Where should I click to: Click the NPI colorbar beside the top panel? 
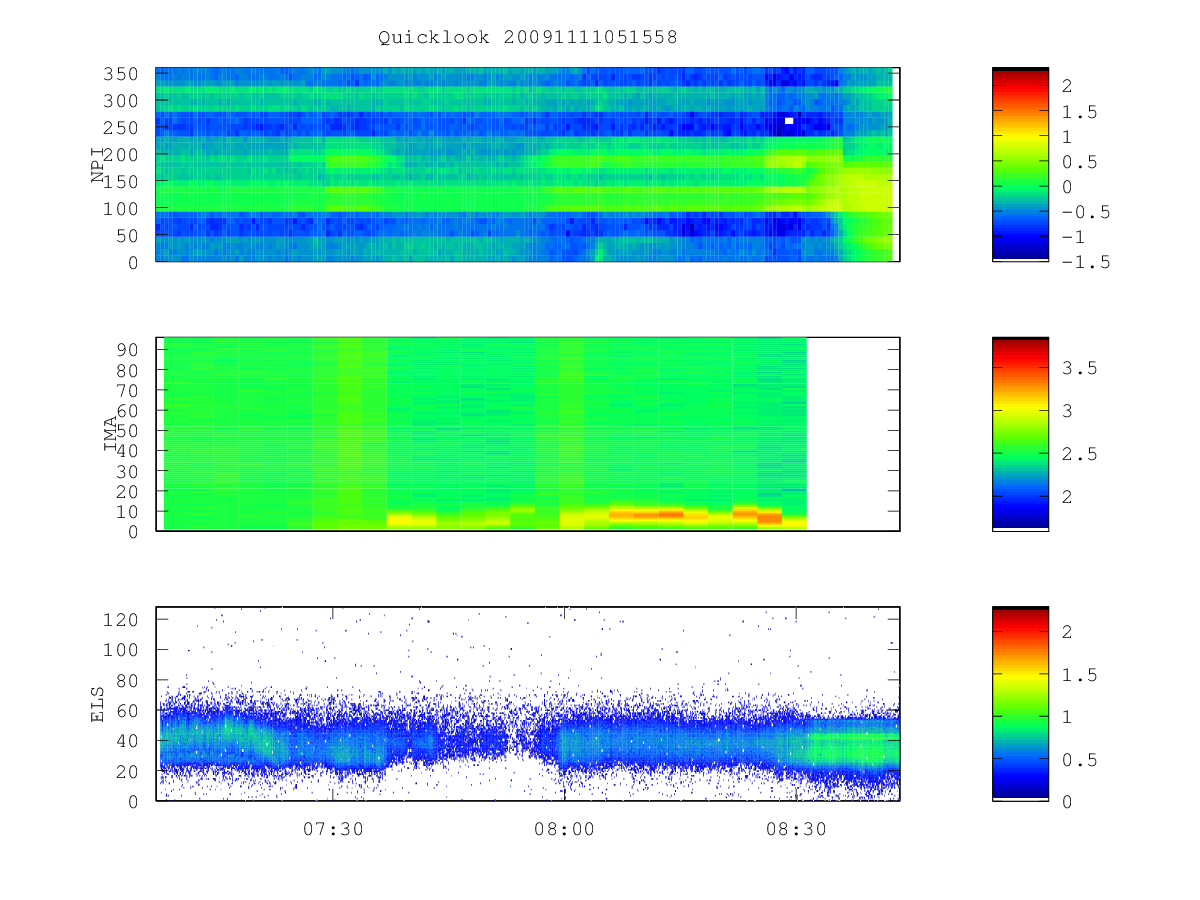pyautogui.click(x=1020, y=165)
